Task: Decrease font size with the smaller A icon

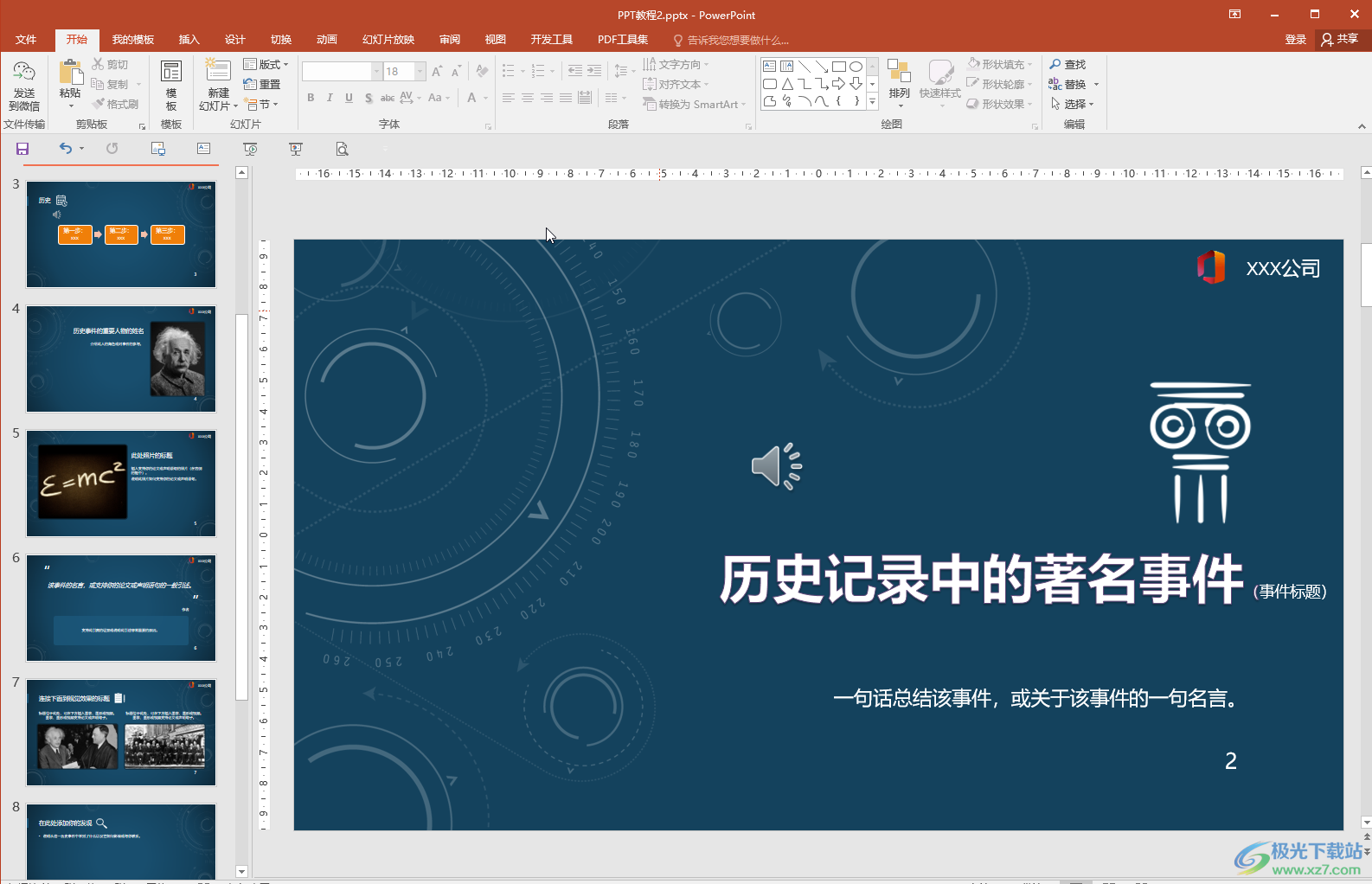Action: [x=456, y=71]
